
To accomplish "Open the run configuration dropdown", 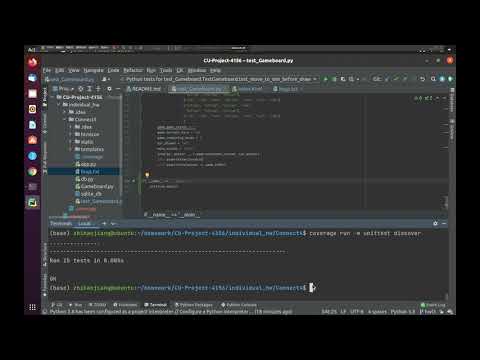I will pyautogui.click(x=219, y=79).
